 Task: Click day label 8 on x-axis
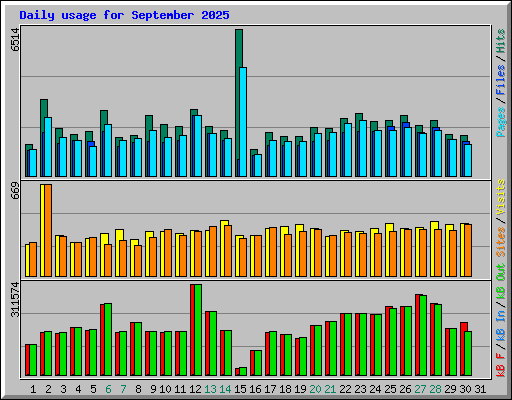point(138,389)
